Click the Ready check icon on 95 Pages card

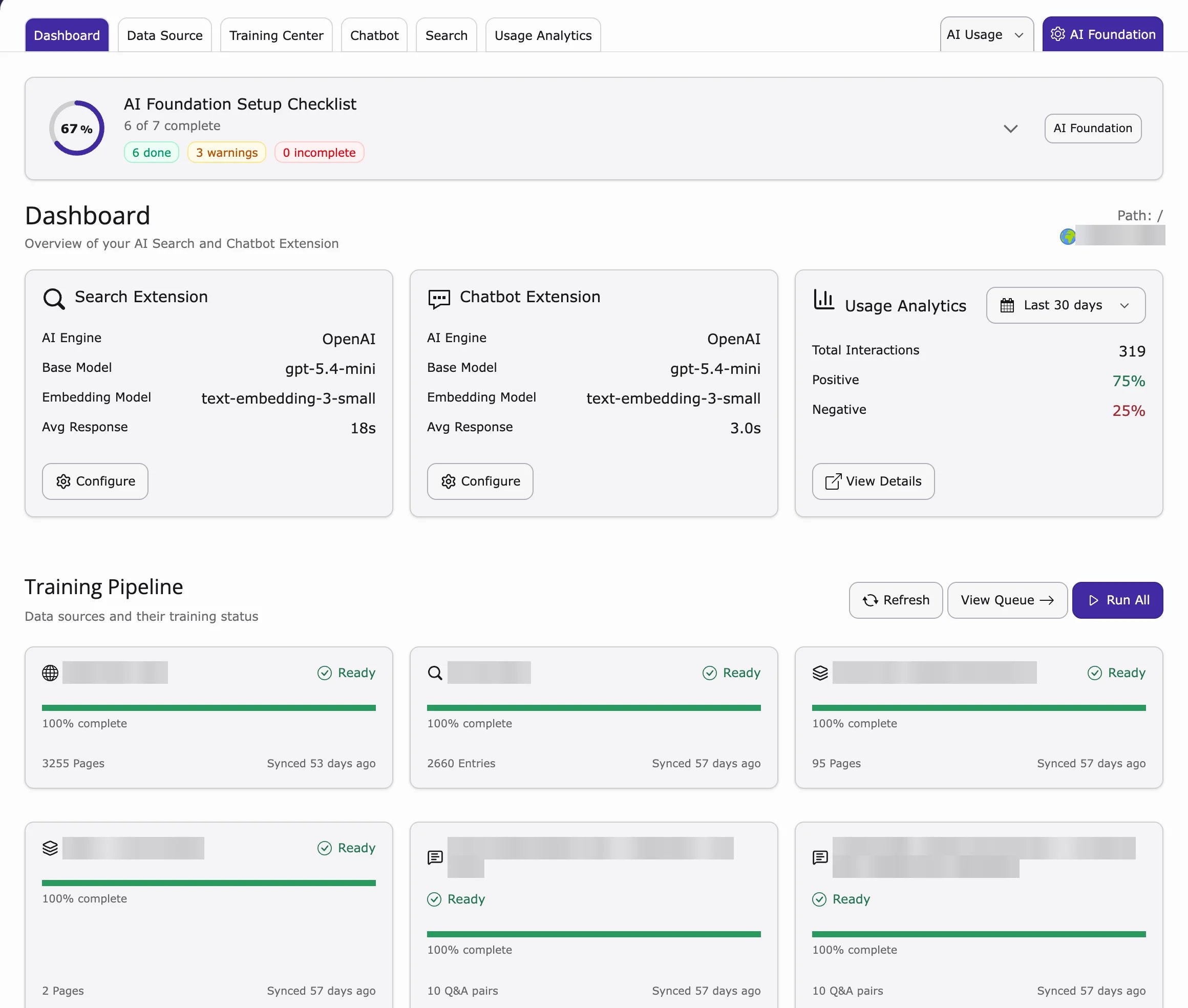click(x=1094, y=673)
